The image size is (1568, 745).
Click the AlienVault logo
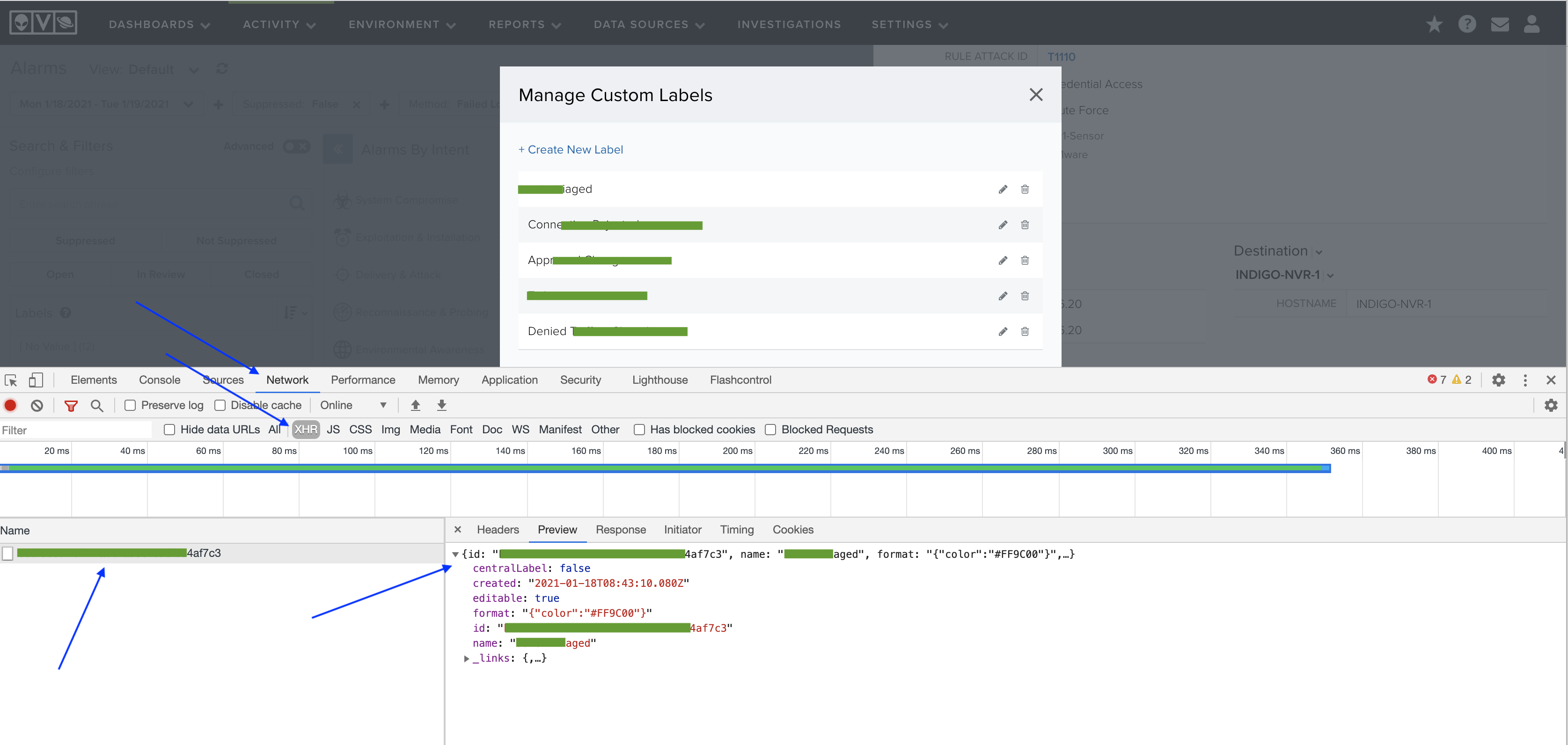pyautogui.click(x=43, y=23)
